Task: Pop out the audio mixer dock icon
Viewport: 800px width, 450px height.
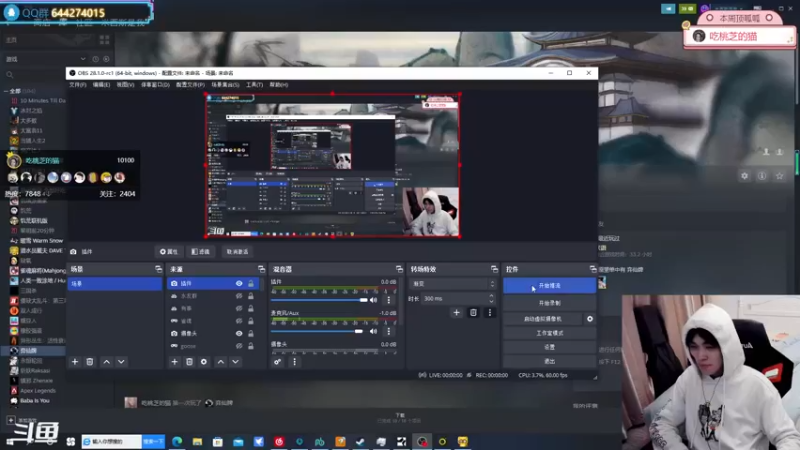Action: pos(399,269)
